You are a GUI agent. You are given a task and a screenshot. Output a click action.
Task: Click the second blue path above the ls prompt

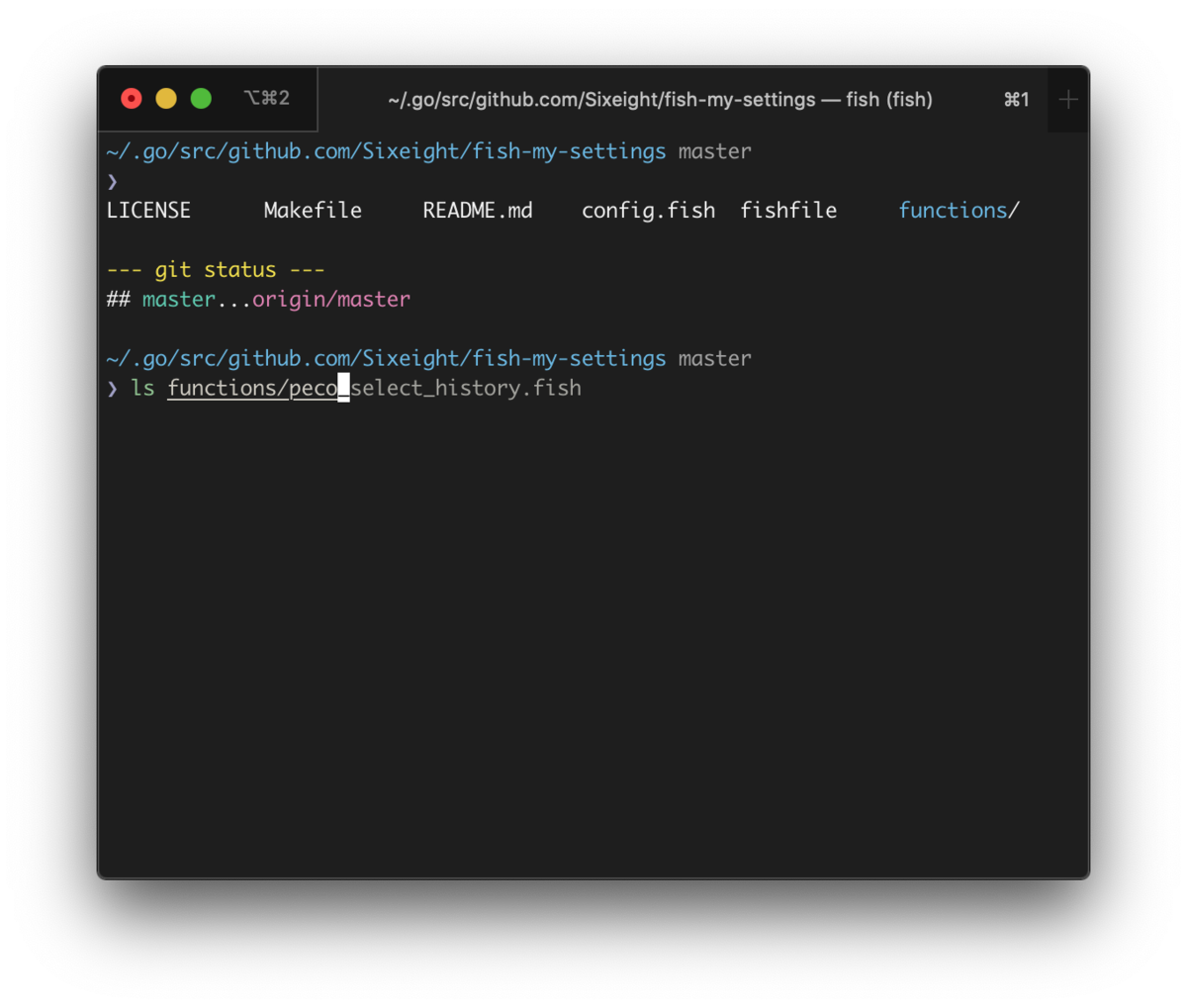click(386, 358)
